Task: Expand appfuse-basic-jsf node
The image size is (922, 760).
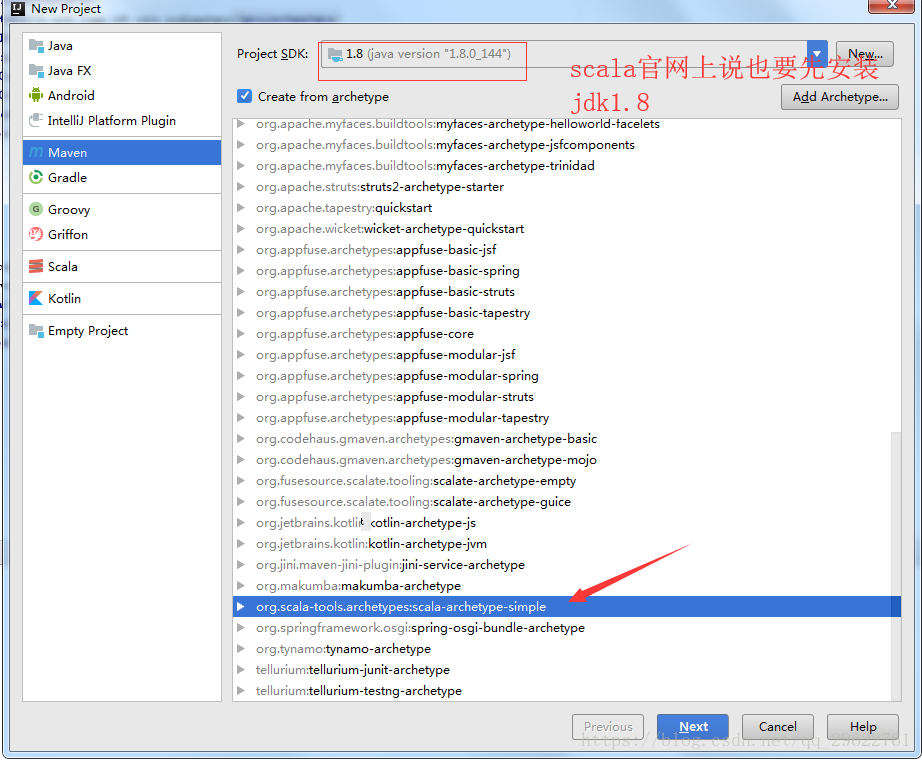Action: tap(240, 249)
